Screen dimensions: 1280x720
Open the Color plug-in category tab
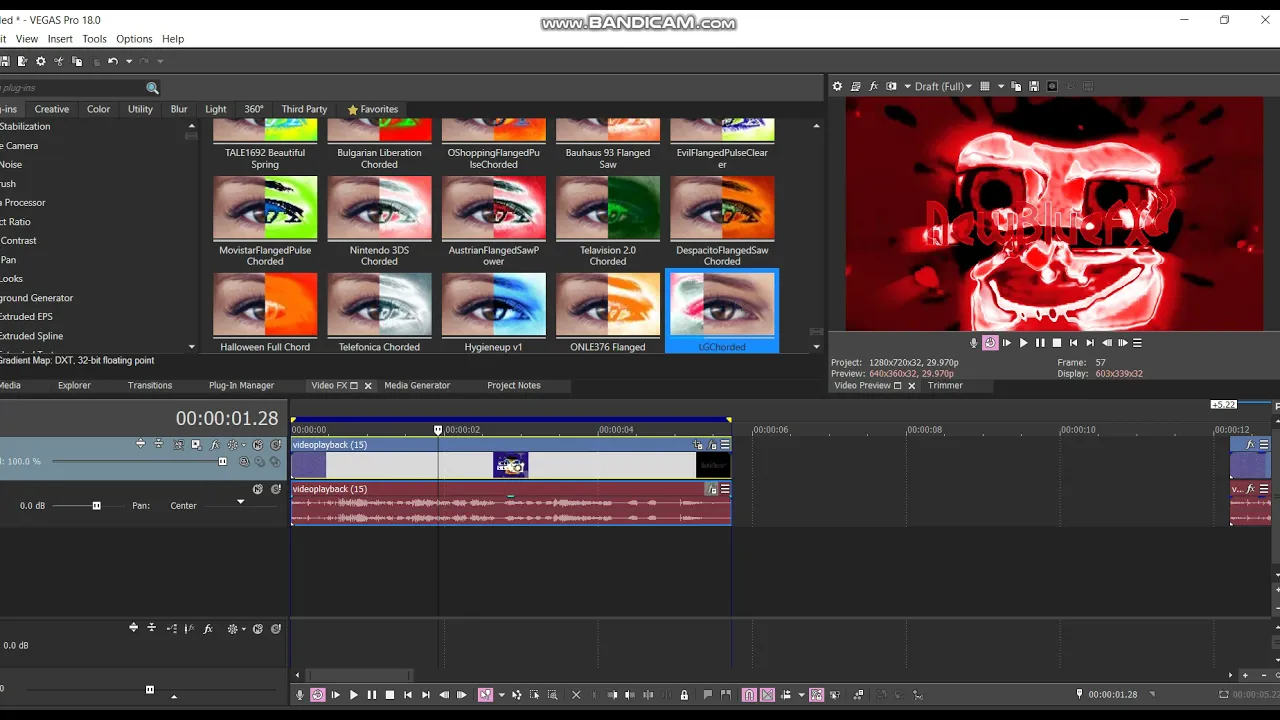pos(99,109)
